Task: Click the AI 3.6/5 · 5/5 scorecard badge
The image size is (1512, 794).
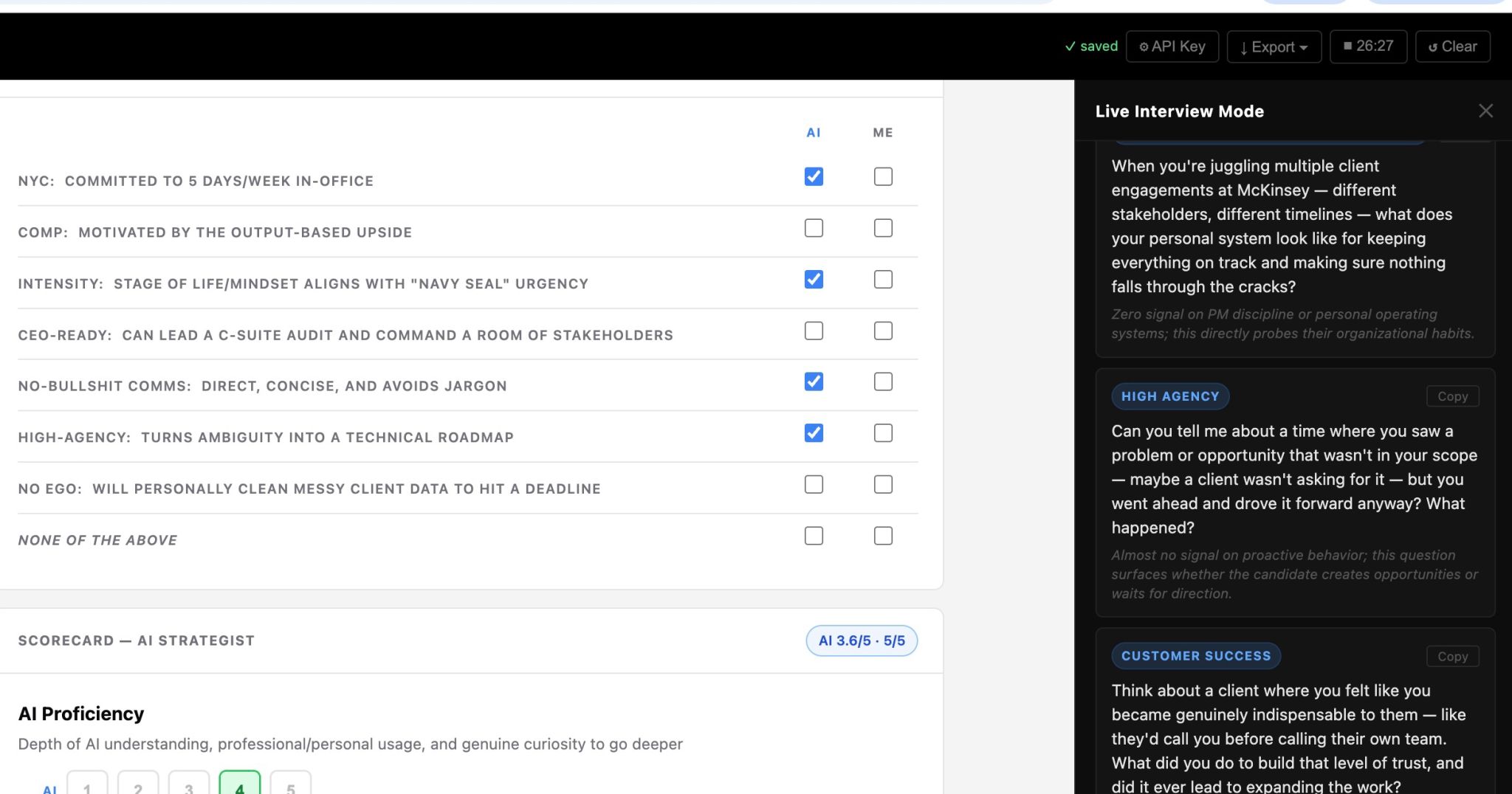Action: pyautogui.click(x=861, y=641)
